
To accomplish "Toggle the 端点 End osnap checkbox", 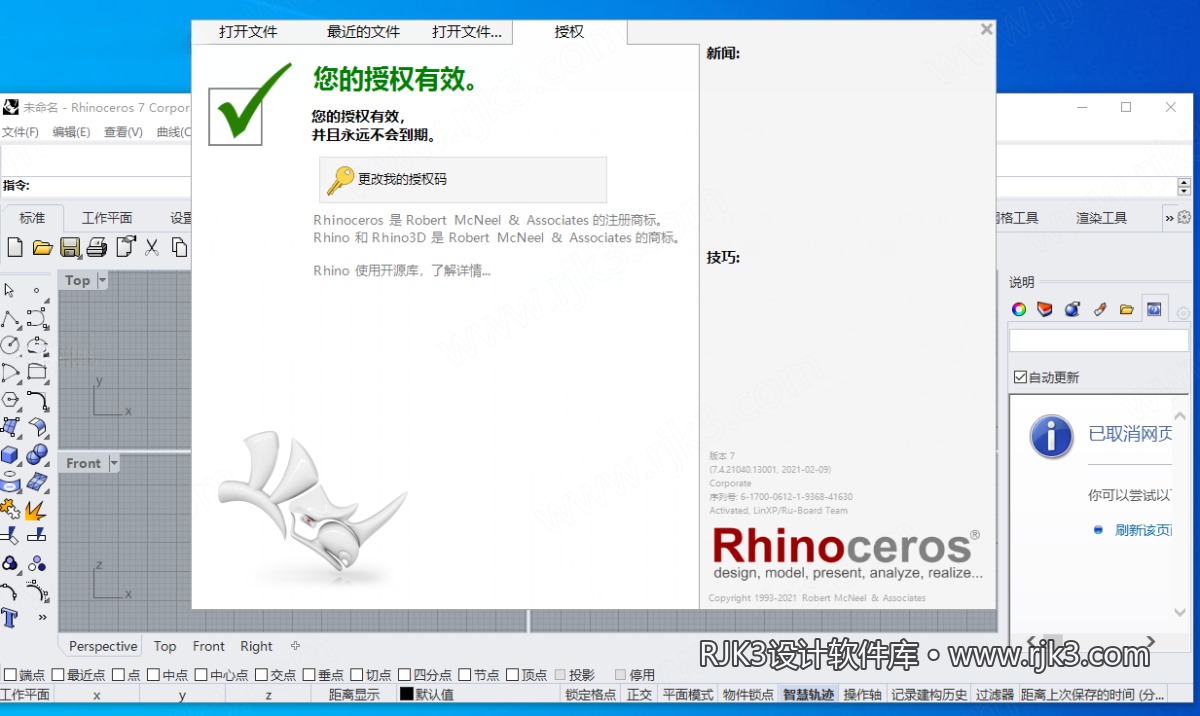I will point(9,675).
